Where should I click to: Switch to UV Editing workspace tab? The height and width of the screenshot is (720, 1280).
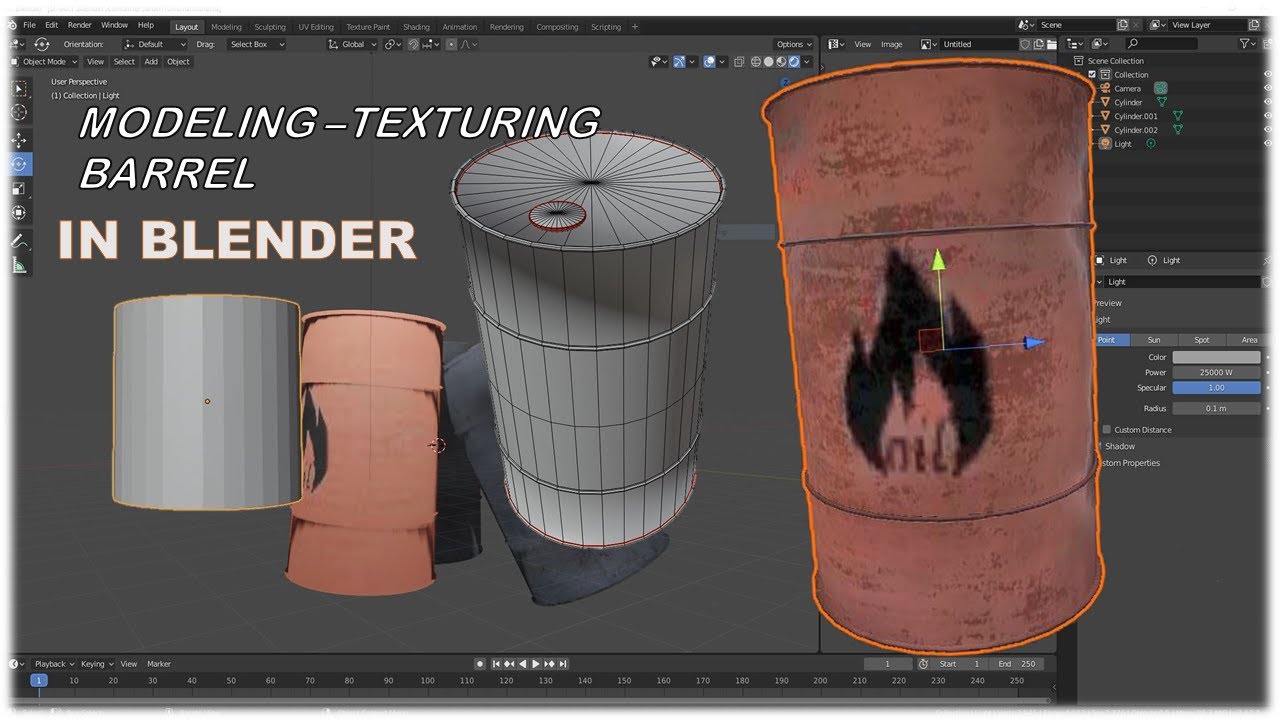pos(316,27)
